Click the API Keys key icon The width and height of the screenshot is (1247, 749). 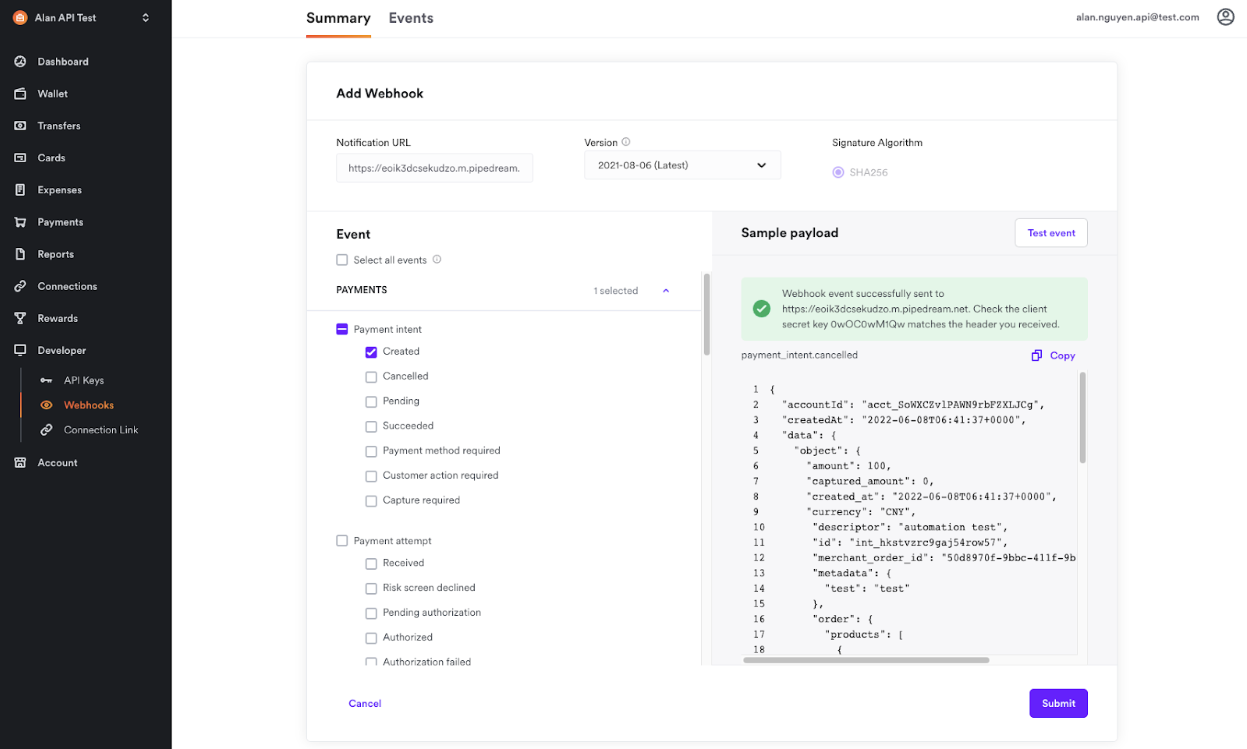click(46, 381)
